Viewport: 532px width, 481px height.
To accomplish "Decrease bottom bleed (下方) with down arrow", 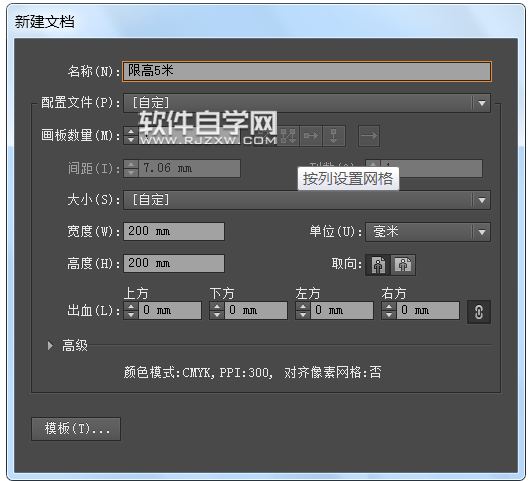I will pos(217,315).
